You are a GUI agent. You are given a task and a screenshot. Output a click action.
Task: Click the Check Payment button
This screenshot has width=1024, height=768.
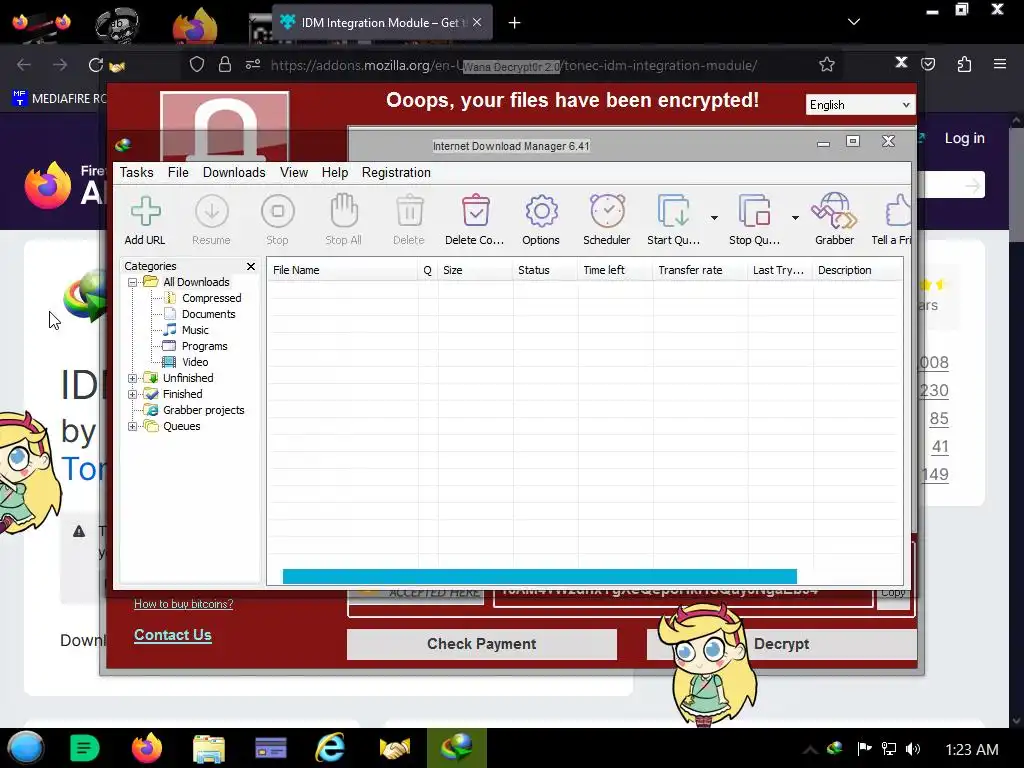pyautogui.click(x=481, y=644)
